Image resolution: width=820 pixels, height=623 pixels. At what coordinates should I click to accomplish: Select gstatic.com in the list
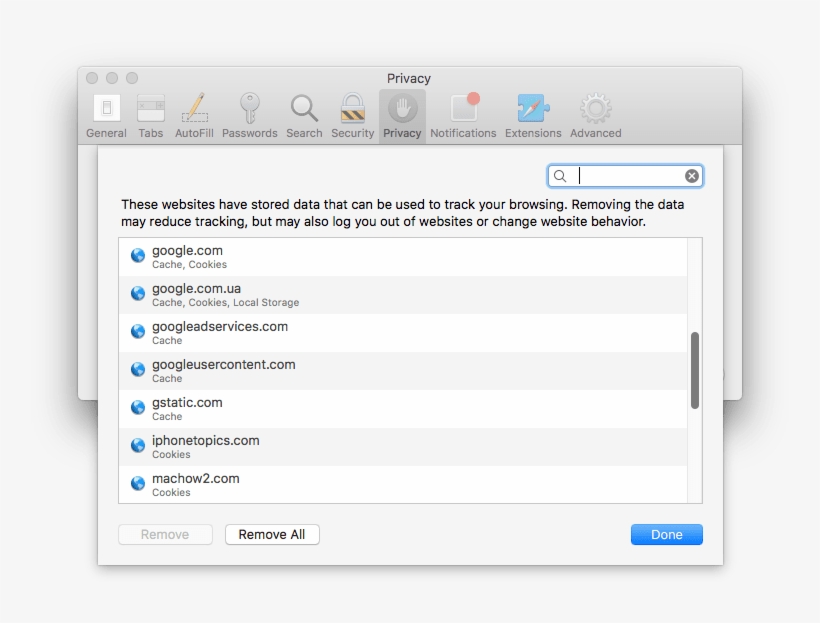[403, 409]
